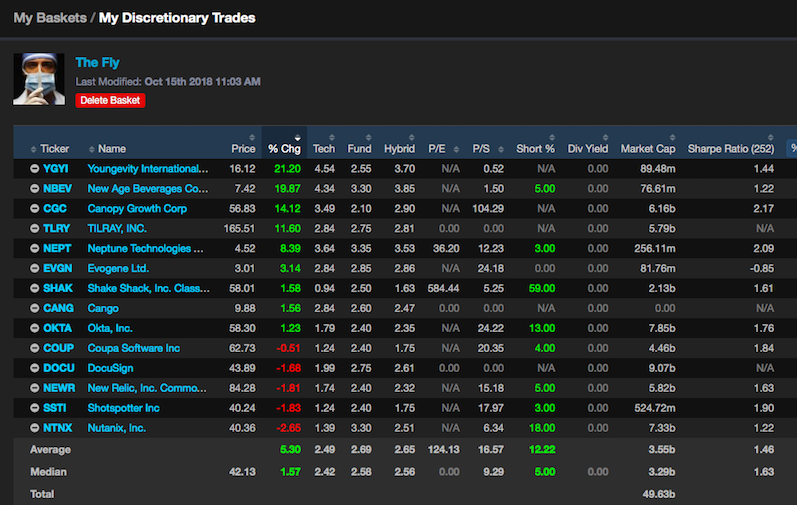797x505 pixels.
Task: Open The Fly profile link
Action: click(97, 62)
